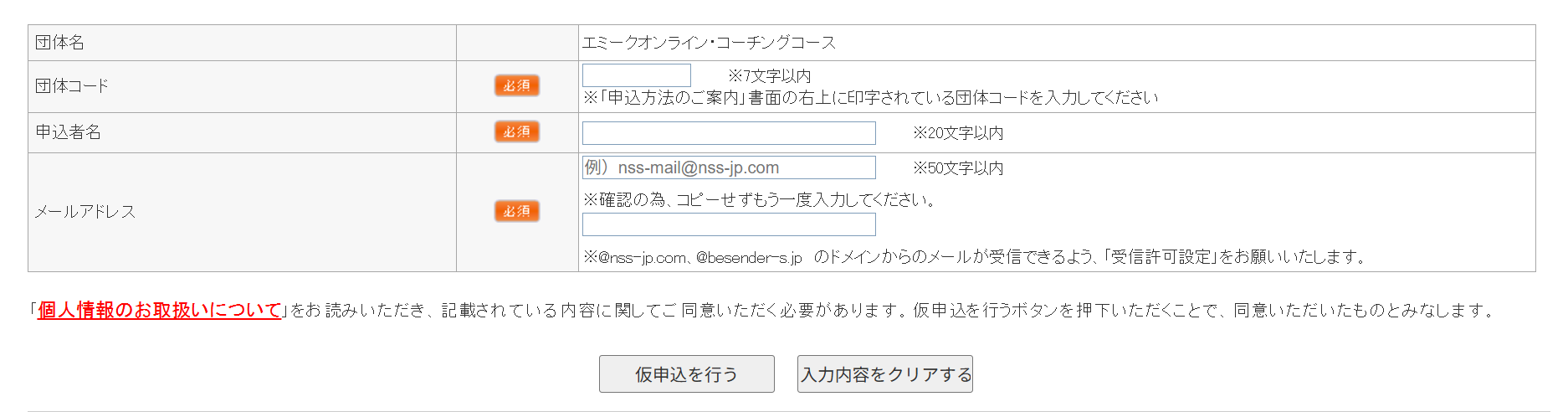
Task: Click the 必須 badge for メールアドレス
Action: coord(516,211)
